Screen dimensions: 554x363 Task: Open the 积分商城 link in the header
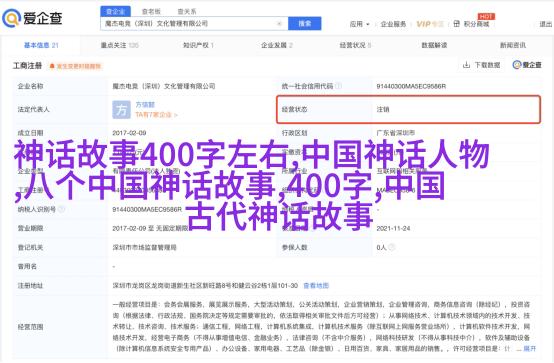click(476, 24)
